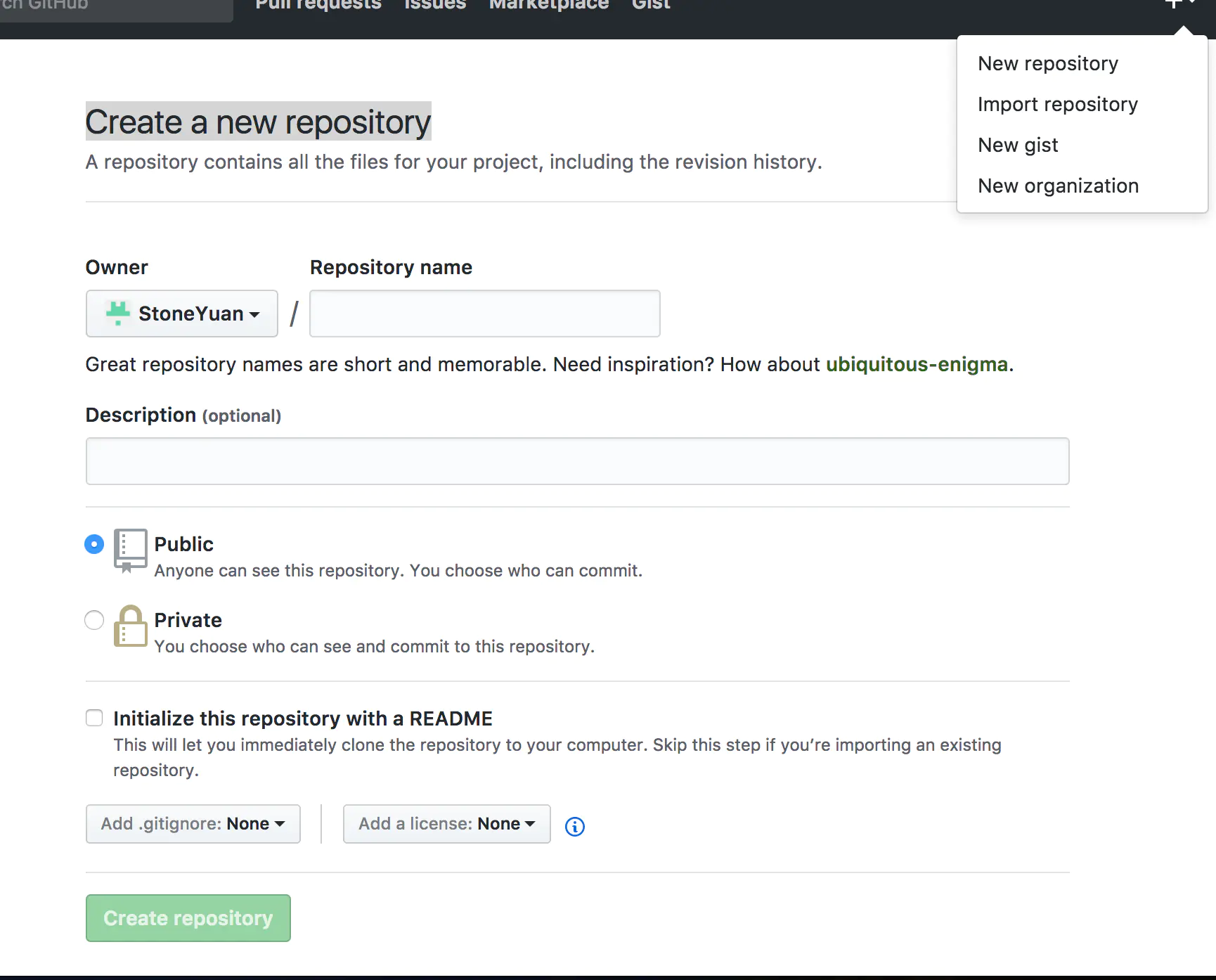1216x980 pixels.
Task: Choose Import repository from the menu
Action: (x=1058, y=104)
